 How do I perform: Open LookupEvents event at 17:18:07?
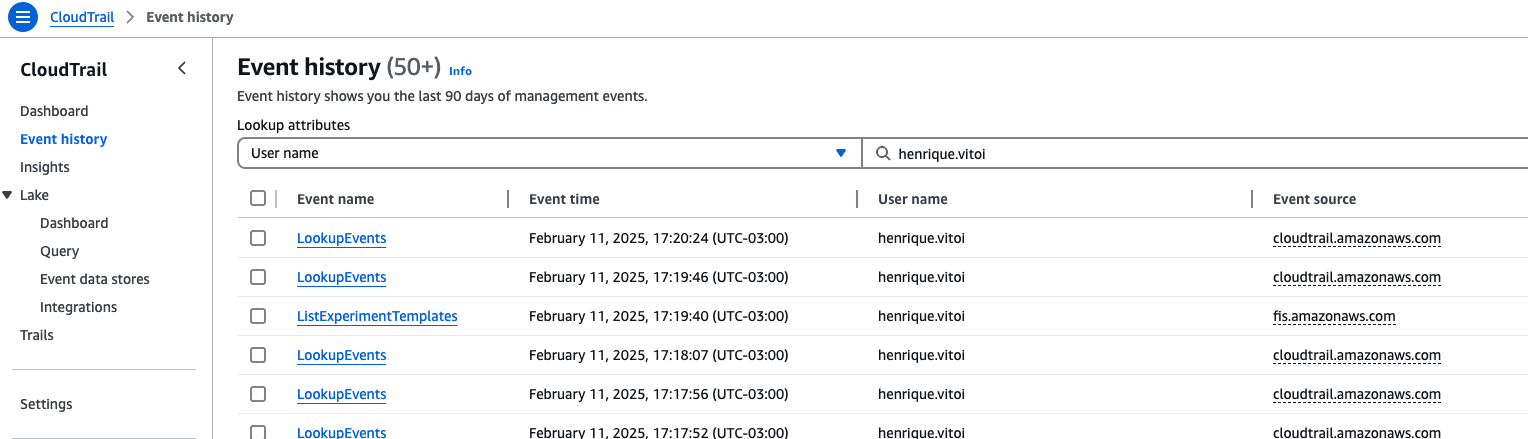coord(341,355)
